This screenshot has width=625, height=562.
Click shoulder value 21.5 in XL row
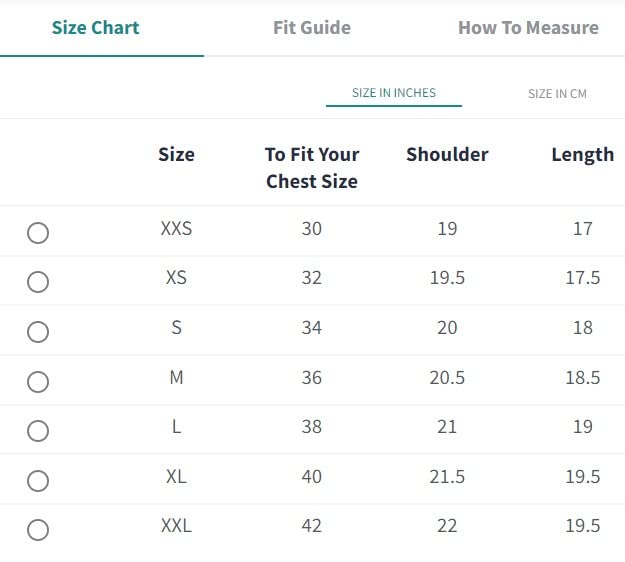pos(447,476)
